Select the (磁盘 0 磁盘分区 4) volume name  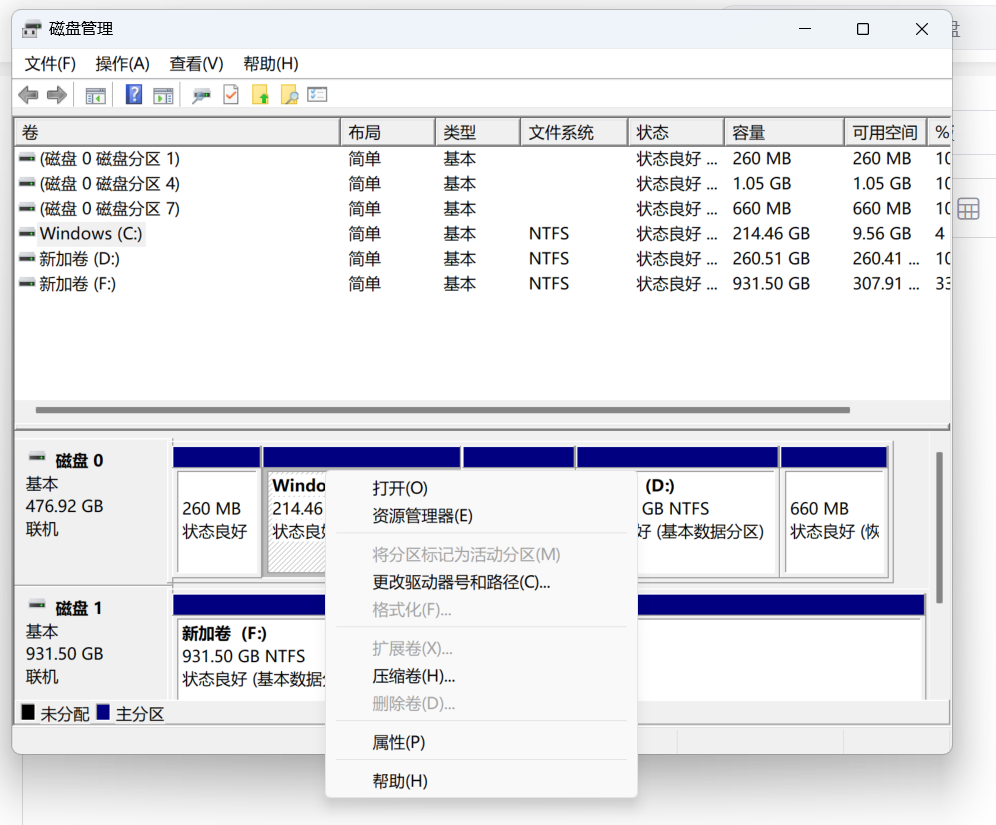pyautogui.click(x=109, y=184)
